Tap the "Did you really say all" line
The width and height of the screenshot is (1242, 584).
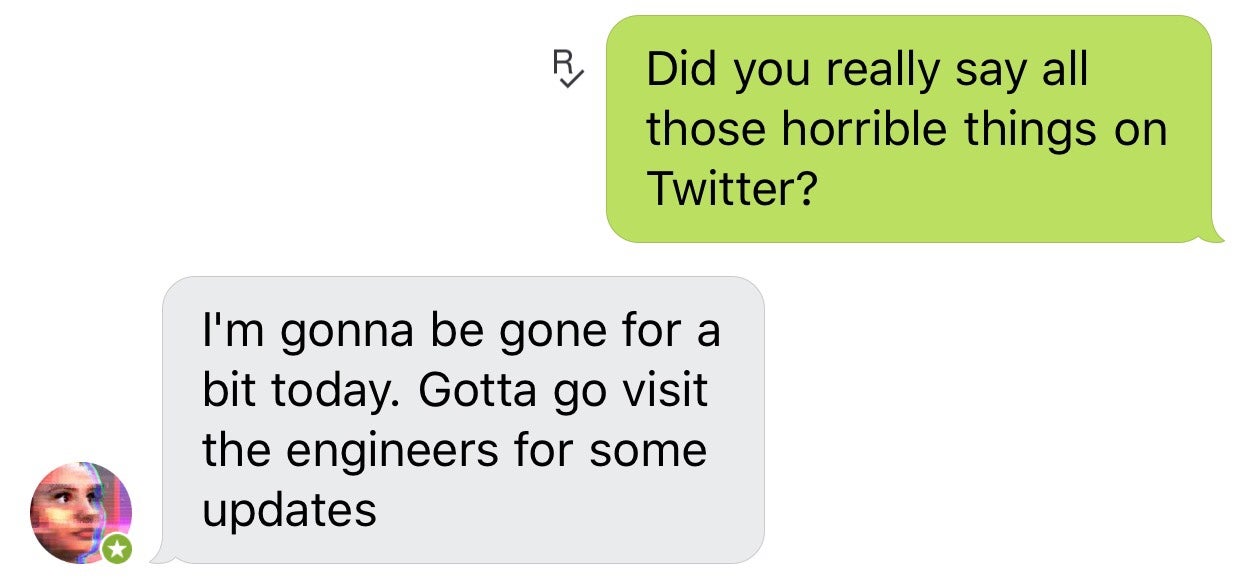866,70
